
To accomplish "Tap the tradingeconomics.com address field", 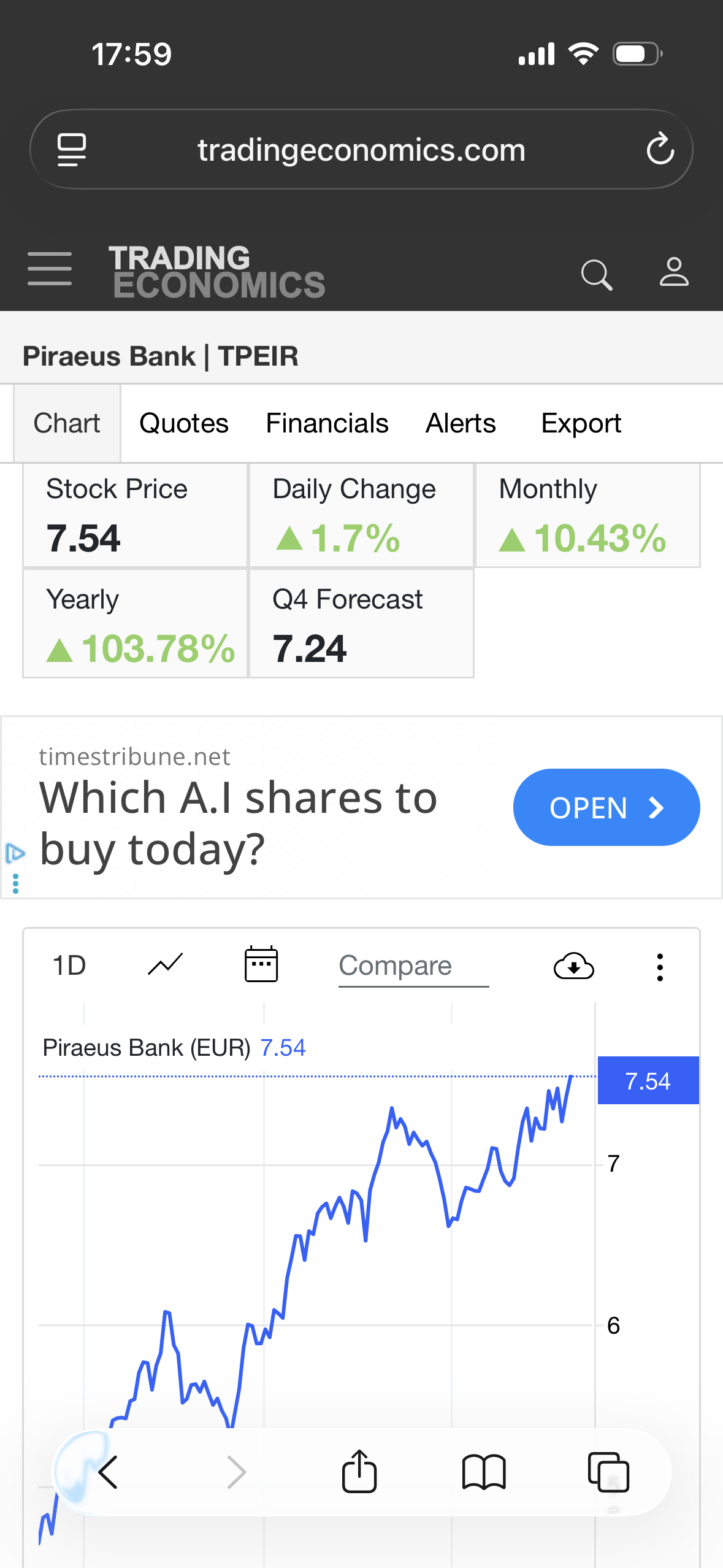I will coord(361,150).
